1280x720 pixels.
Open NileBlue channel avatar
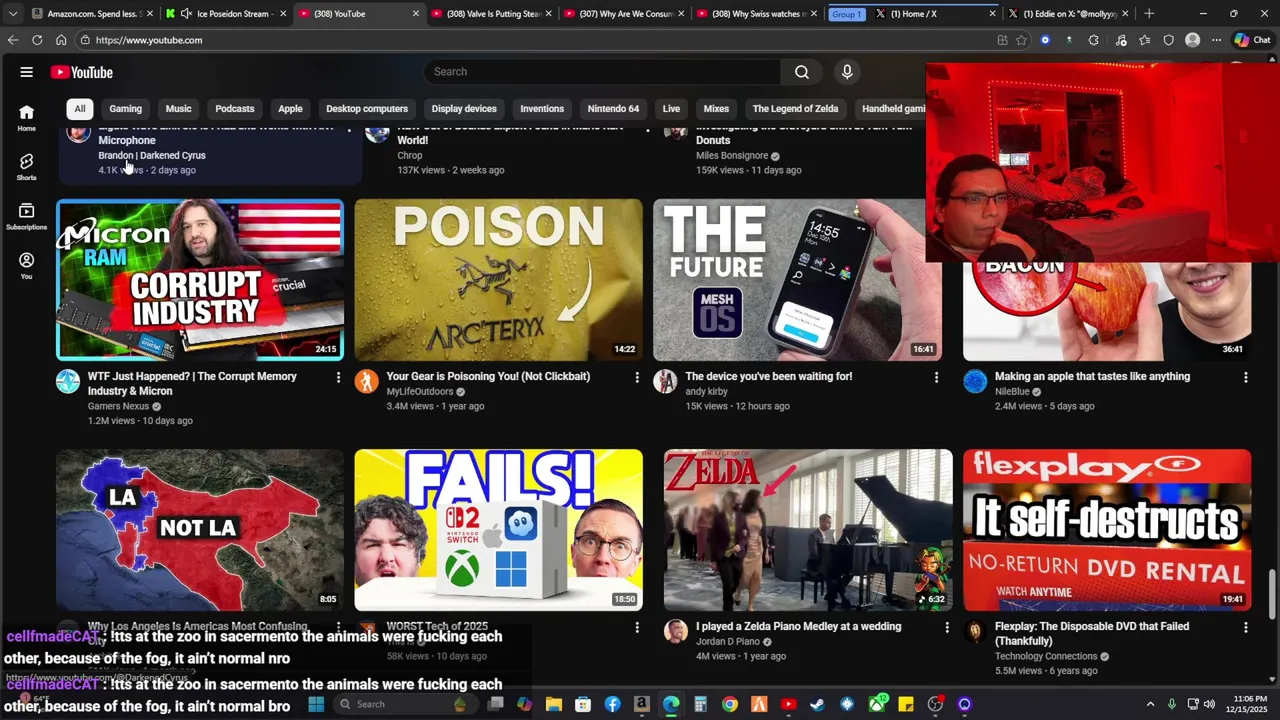pyautogui.click(x=975, y=381)
